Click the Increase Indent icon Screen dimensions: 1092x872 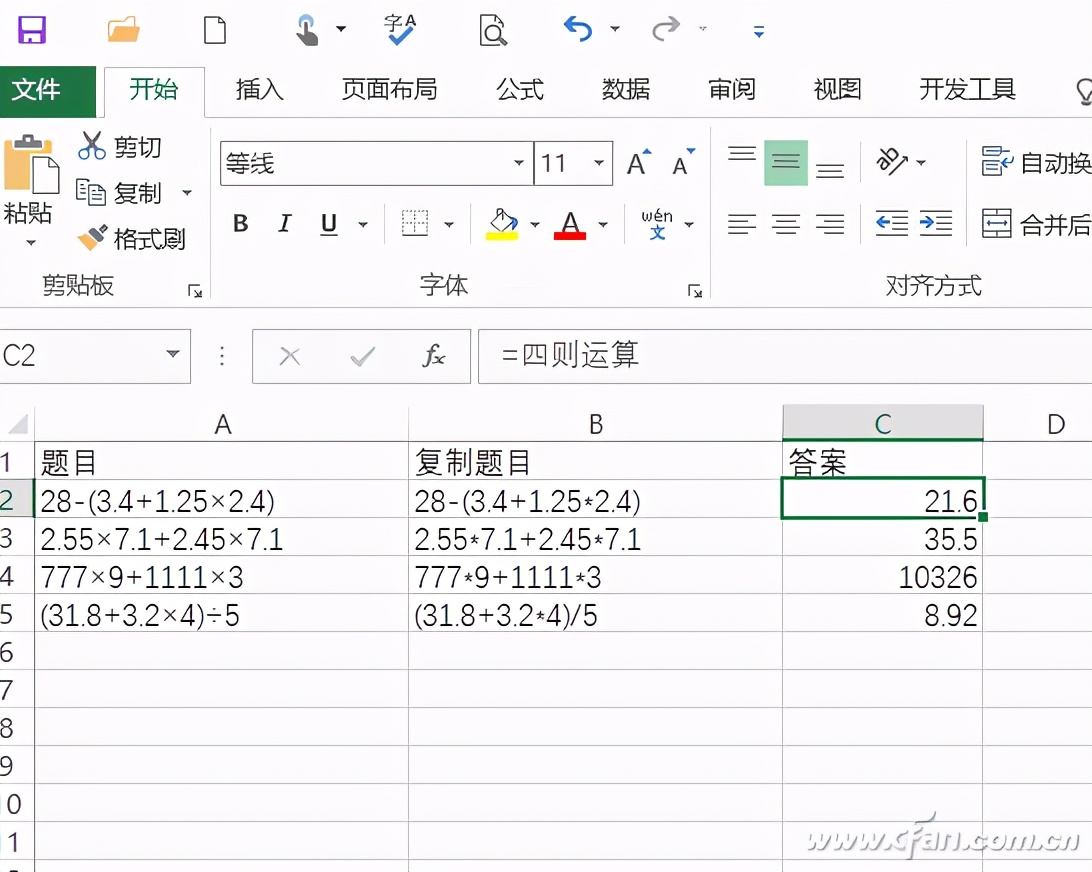[936, 224]
